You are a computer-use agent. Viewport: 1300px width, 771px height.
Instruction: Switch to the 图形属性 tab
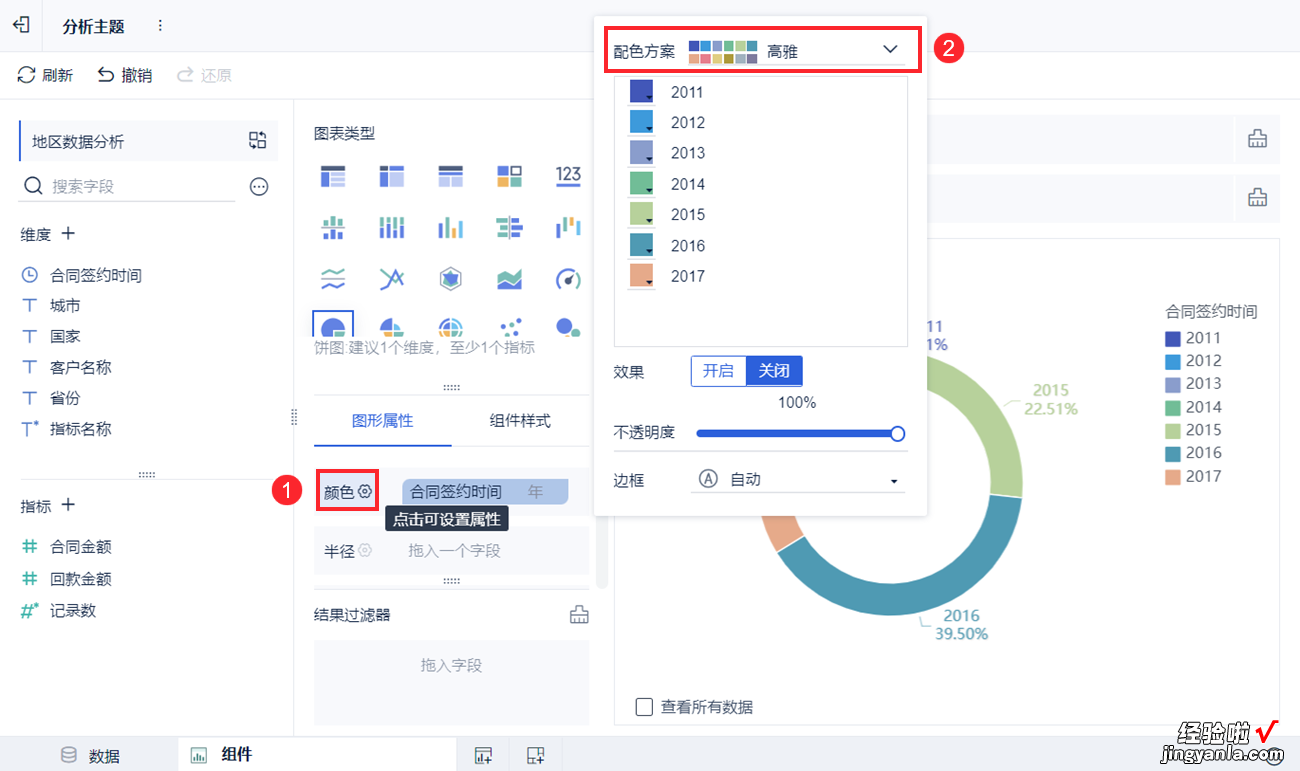(x=383, y=421)
